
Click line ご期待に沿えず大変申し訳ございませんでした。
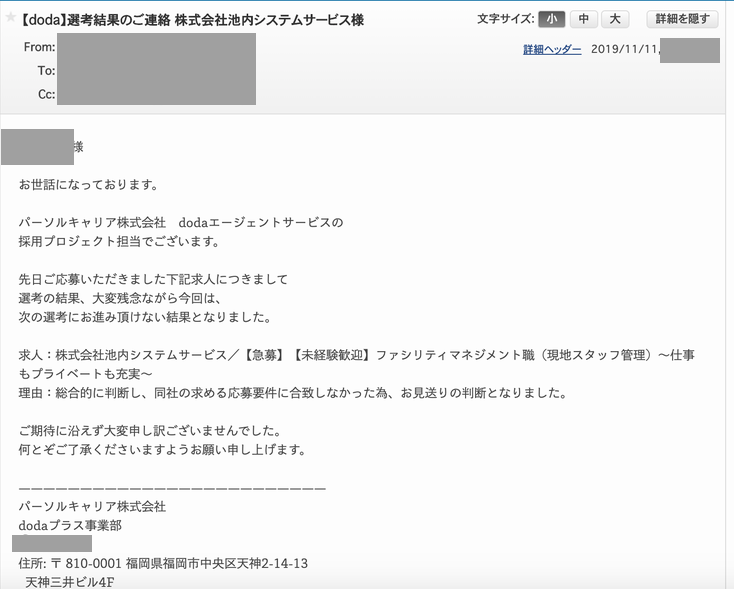(x=150, y=431)
